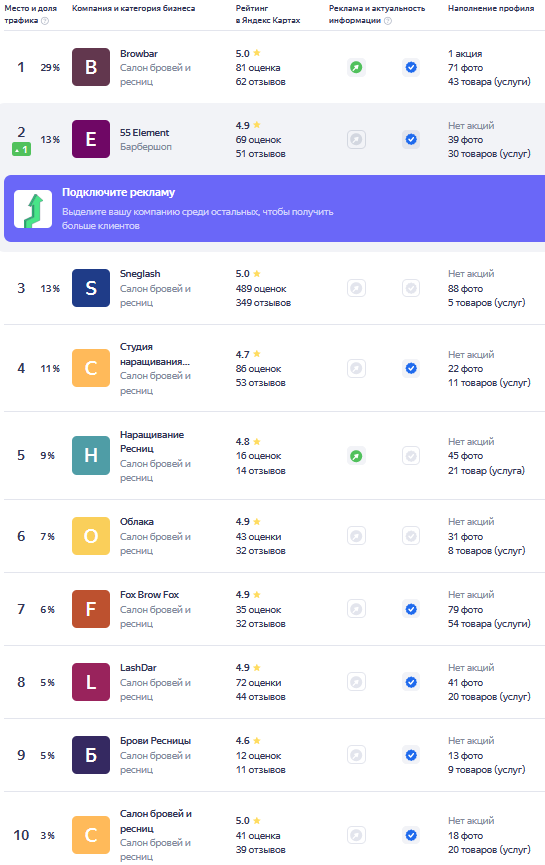Open the 55 Element company name
This screenshot has width=545, height=865.
(x=145, y=132)
